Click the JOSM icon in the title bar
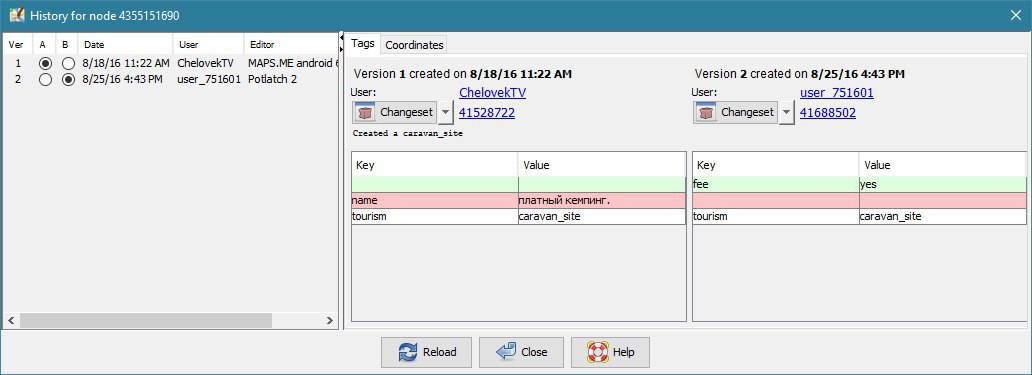This screenshot has width=1032, height=375. (x=16, y=15)
